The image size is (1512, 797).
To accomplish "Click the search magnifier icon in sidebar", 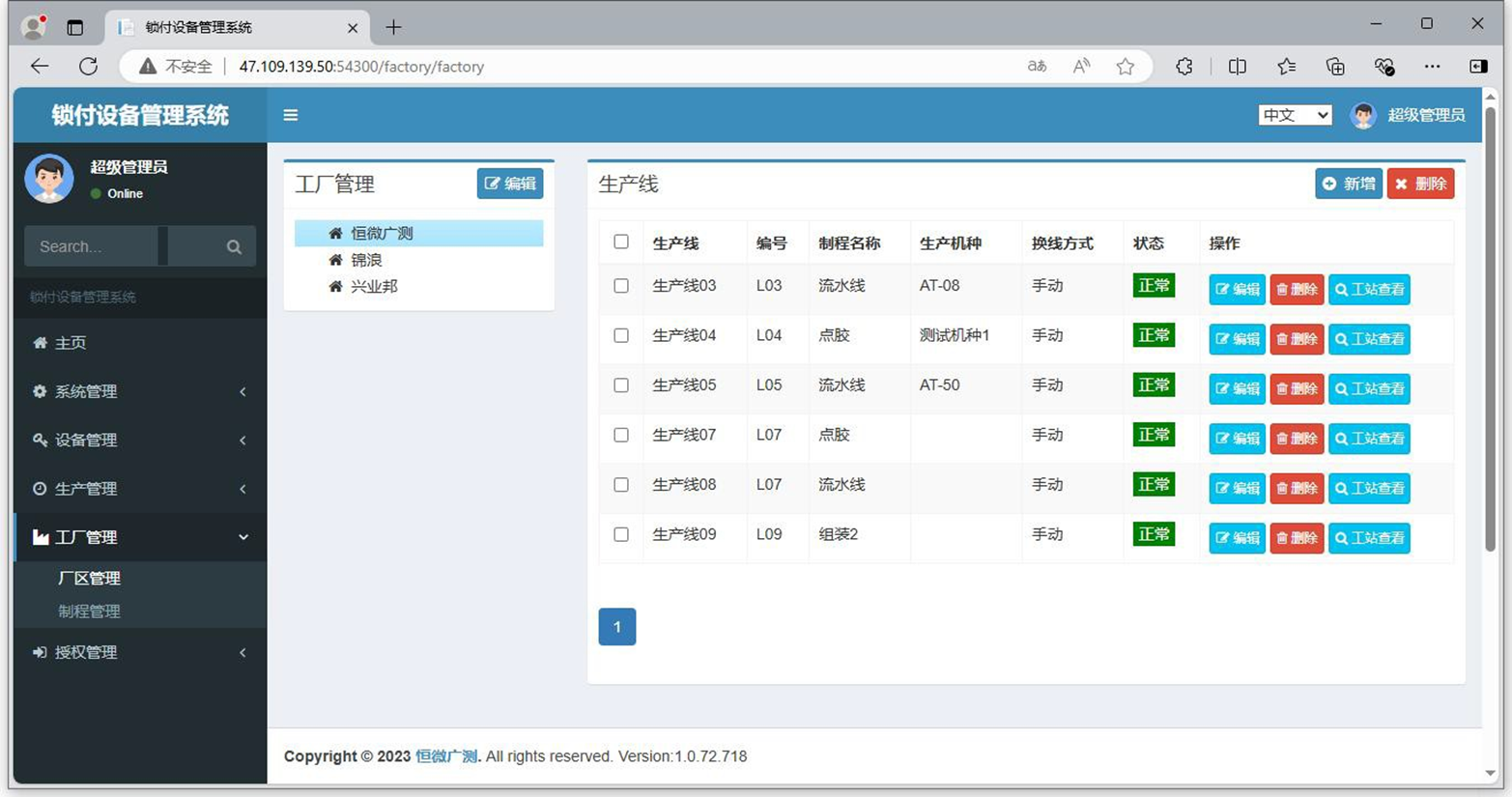I will point(234,246).
